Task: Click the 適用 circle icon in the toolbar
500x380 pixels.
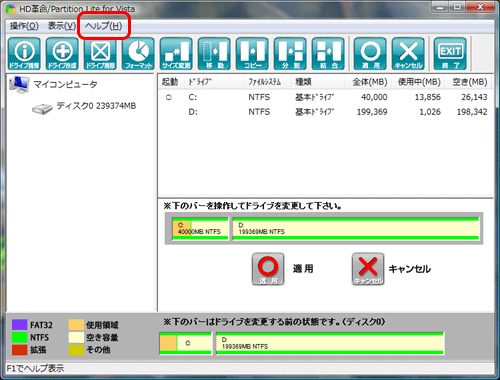Action: 370,54
